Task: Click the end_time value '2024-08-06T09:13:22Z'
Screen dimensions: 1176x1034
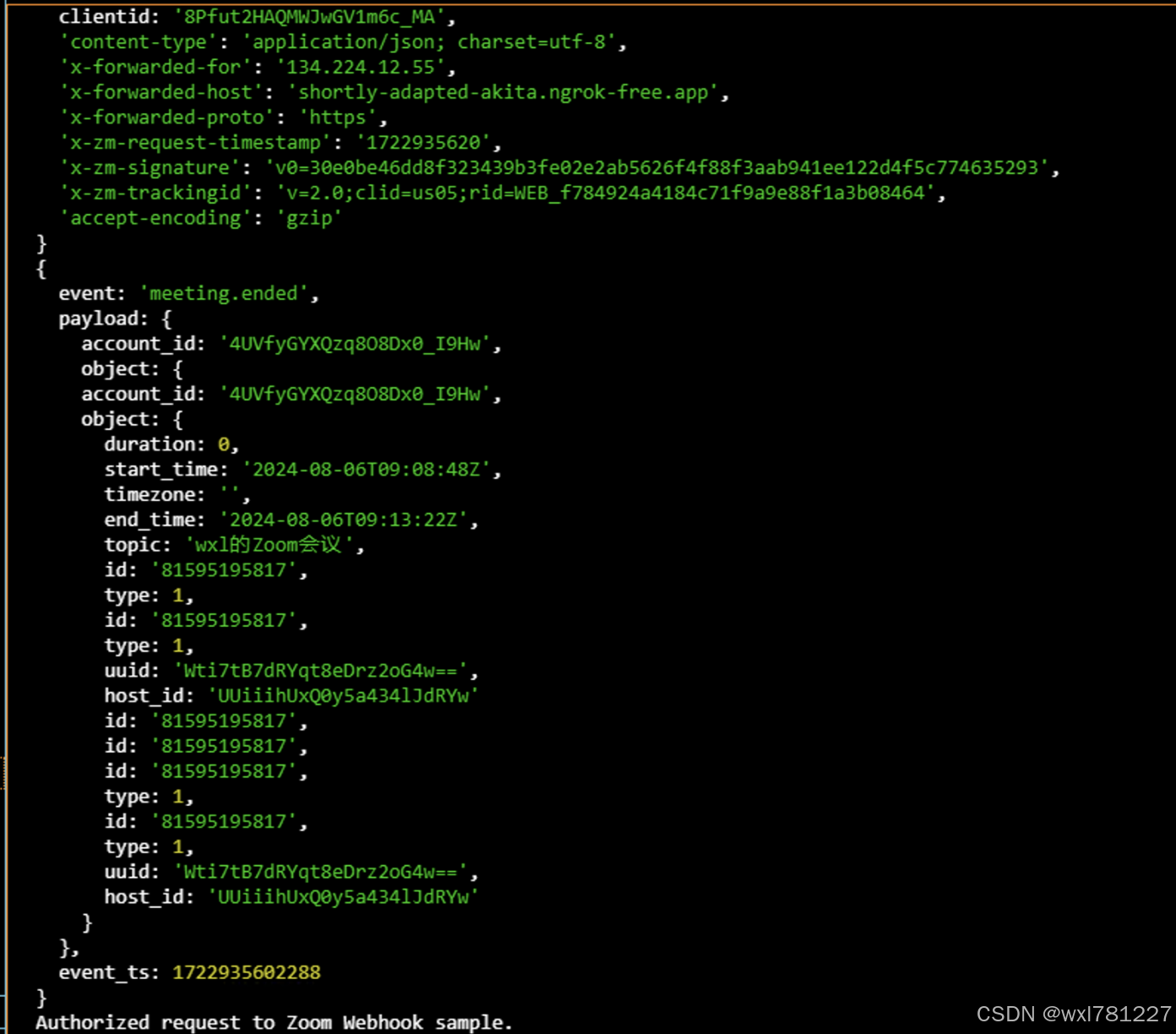Action: coord(344,520)
